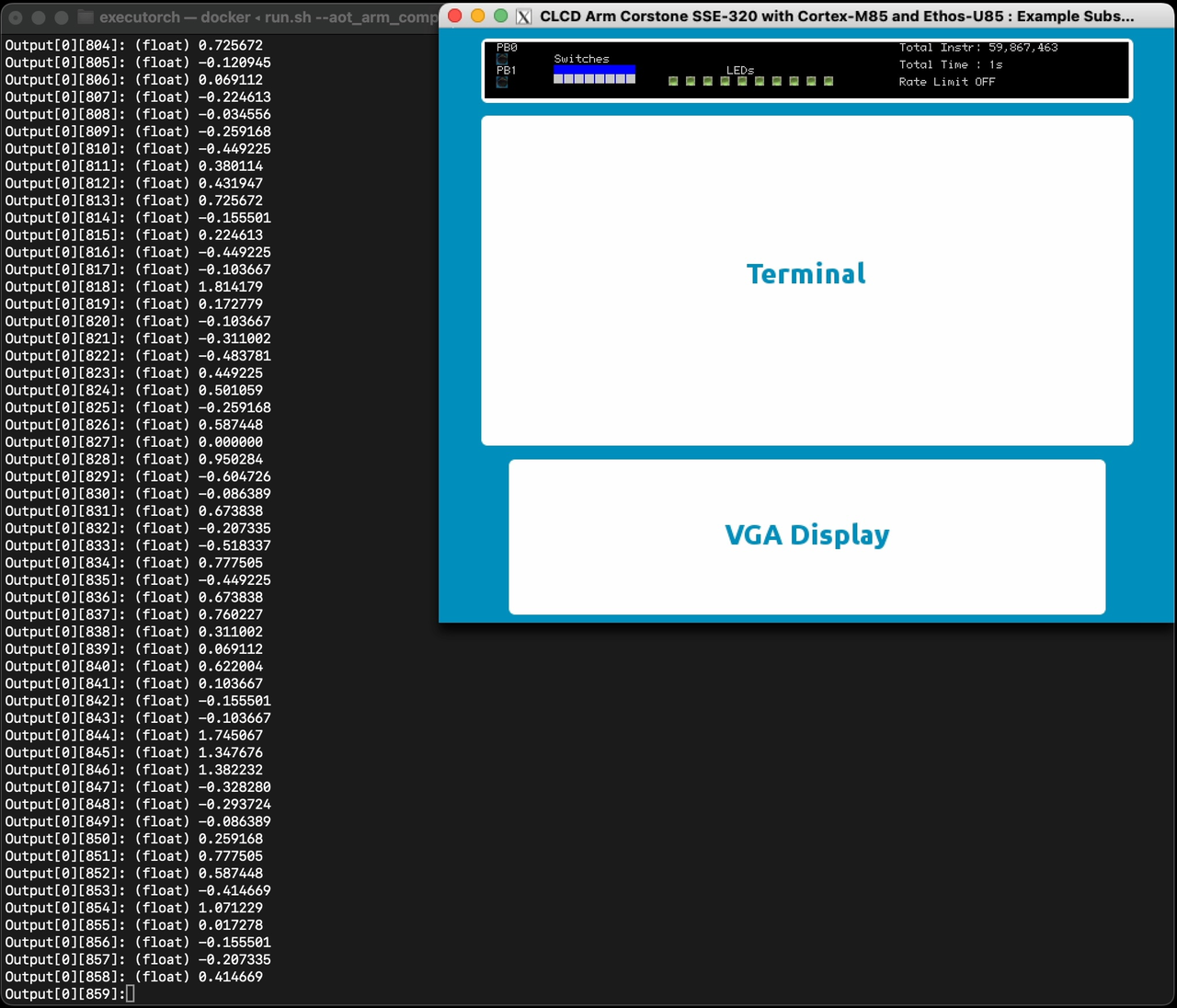Click the cursor after Output[0][859]
The width and height of the screenshot is (1177, 1008).
pyautogui.click(x=131, y=993)
